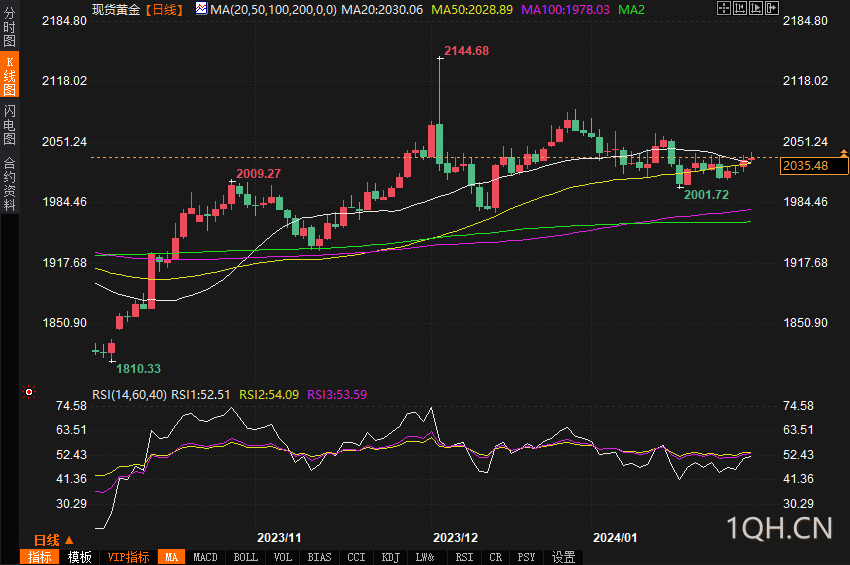Click the MA indicator chart icon

tap(201, 8)
